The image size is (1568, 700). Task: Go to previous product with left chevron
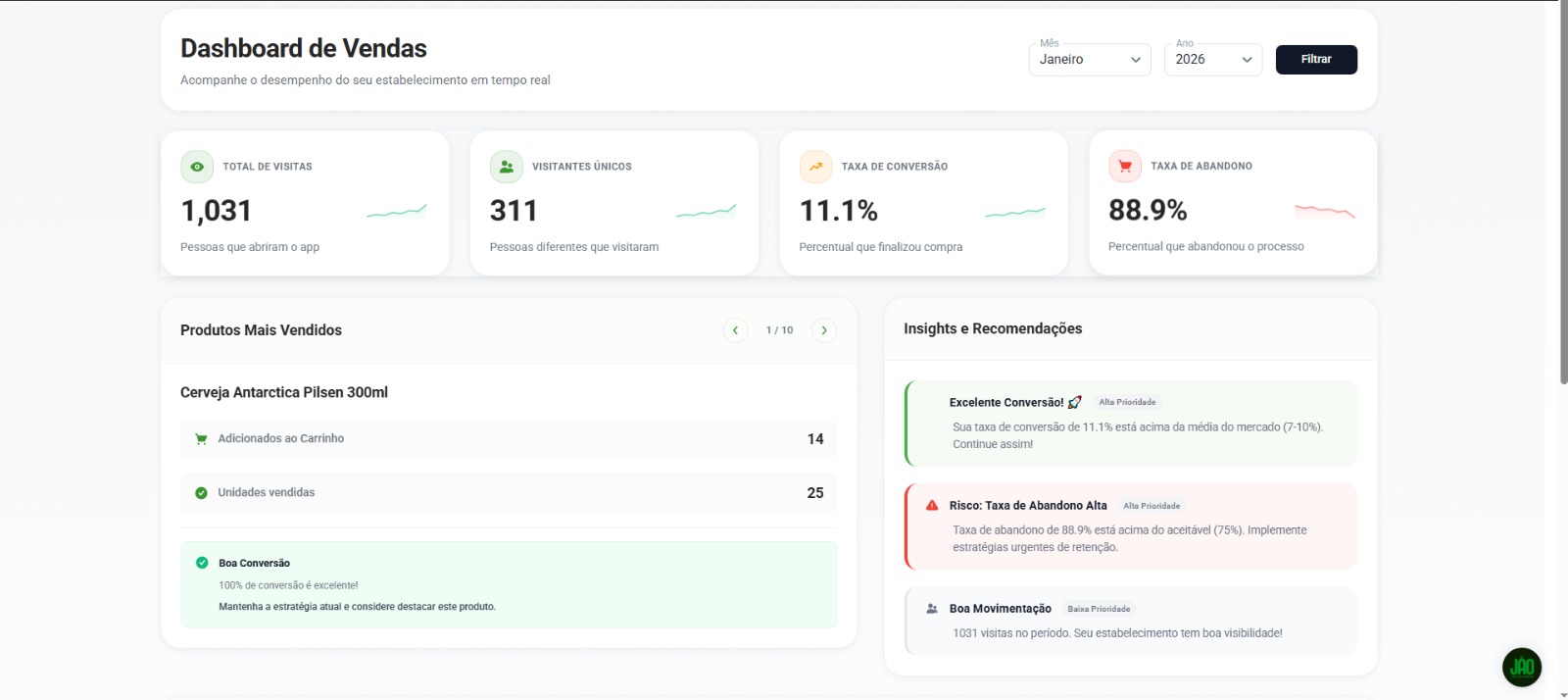(x=735, y=330)
